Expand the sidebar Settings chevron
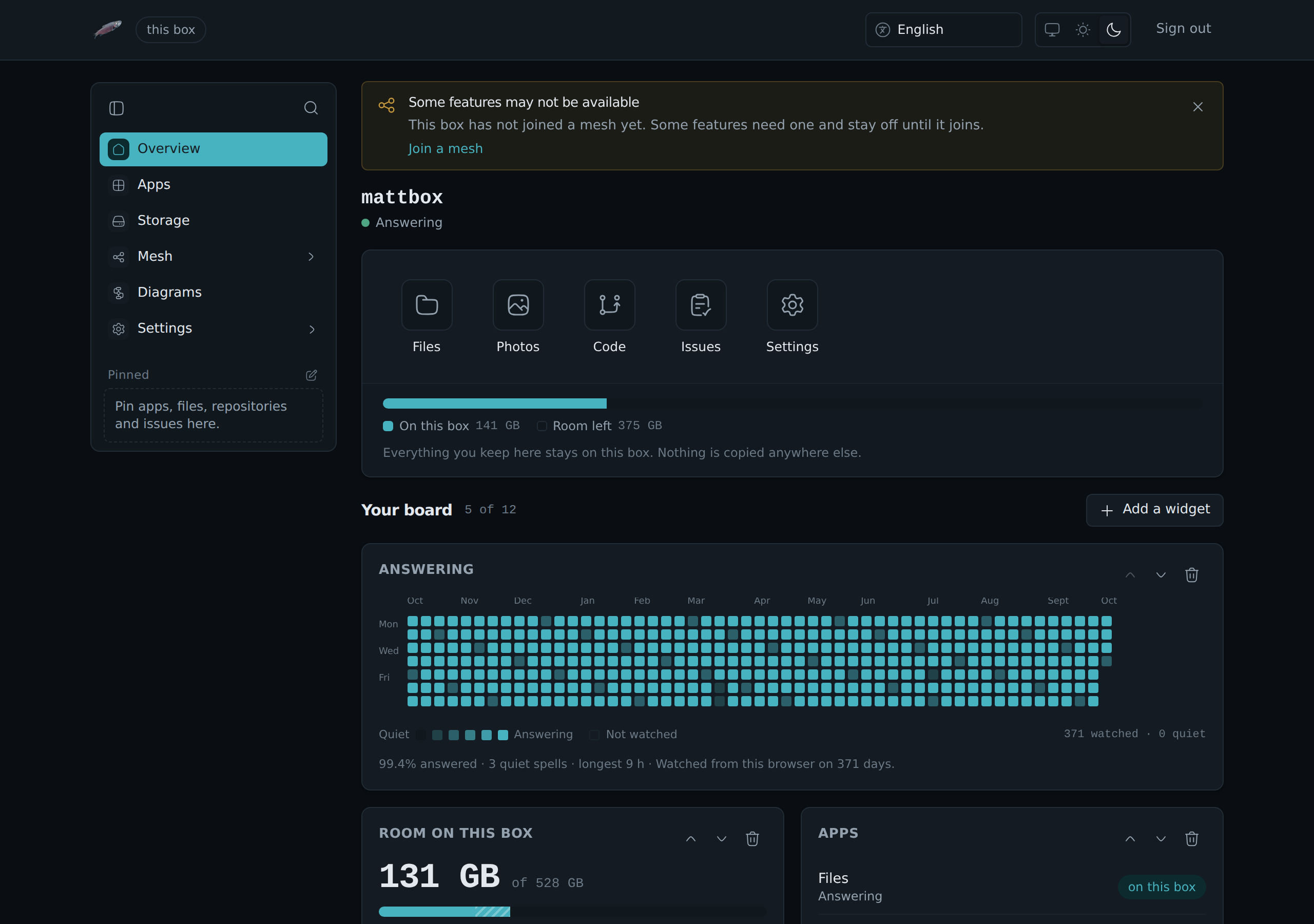 312,329
